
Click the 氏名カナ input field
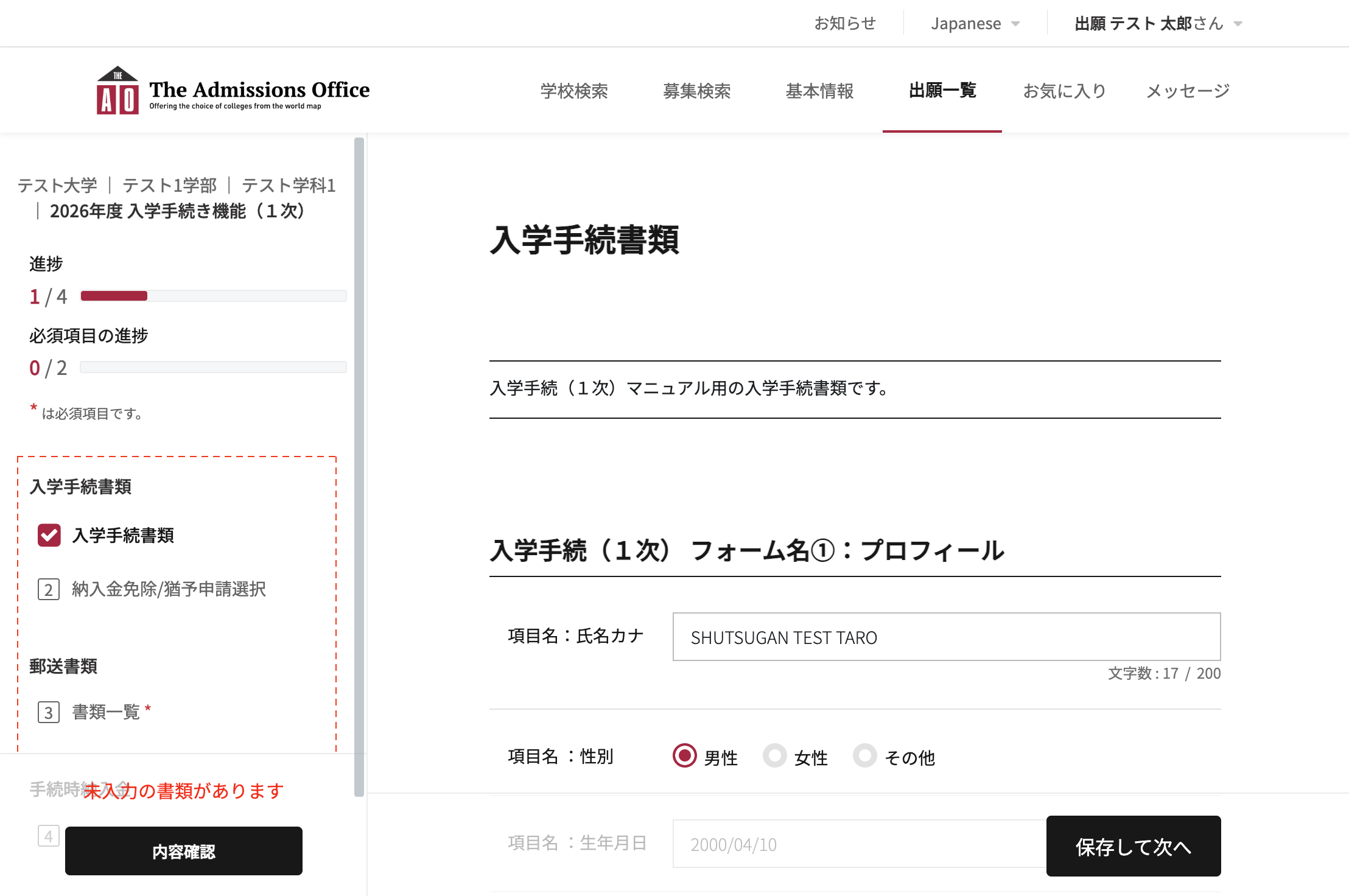tap(946, 637)
